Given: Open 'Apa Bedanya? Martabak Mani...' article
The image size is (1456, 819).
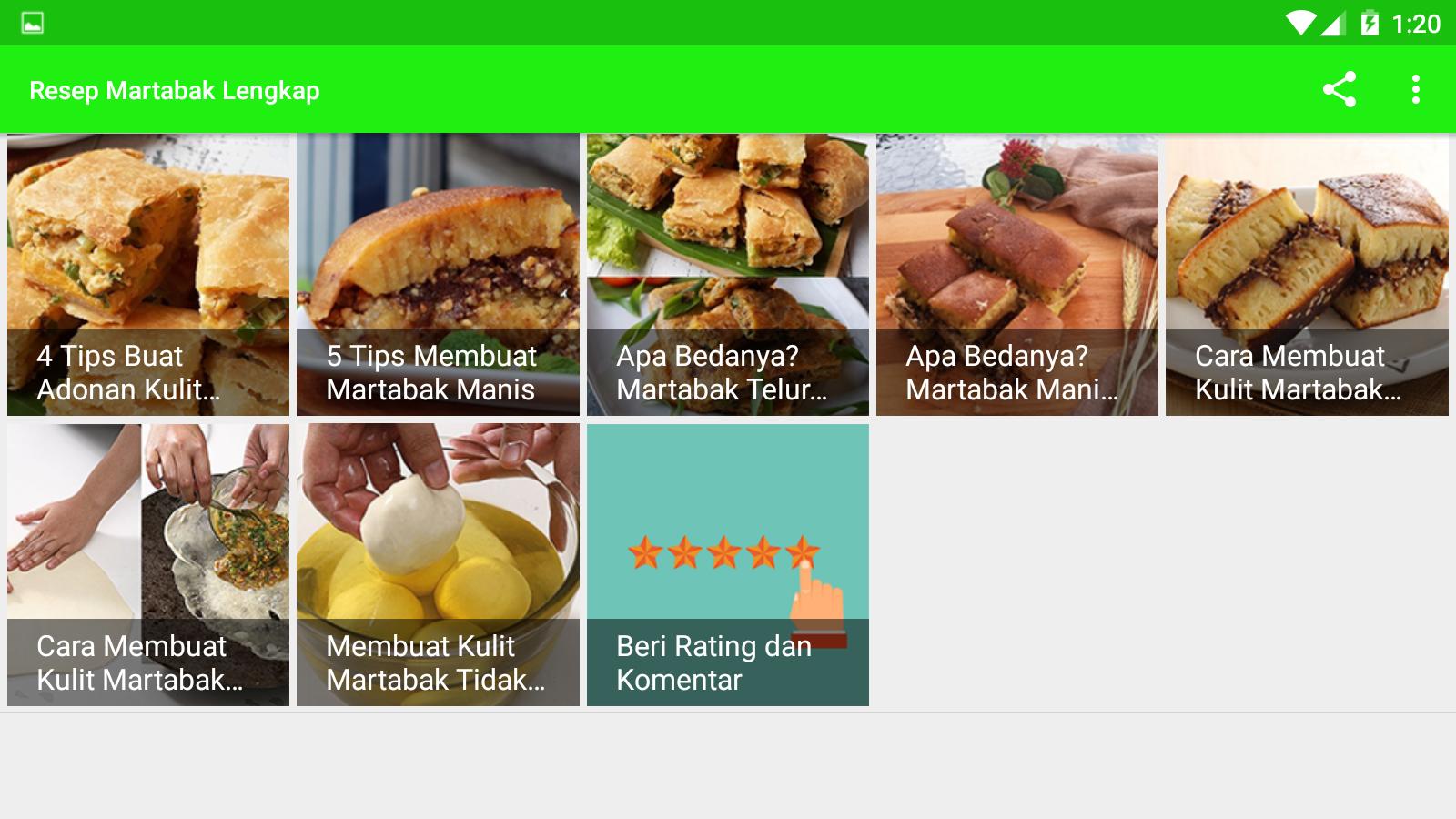Looking at the screenshot, I should (1017, 275).
